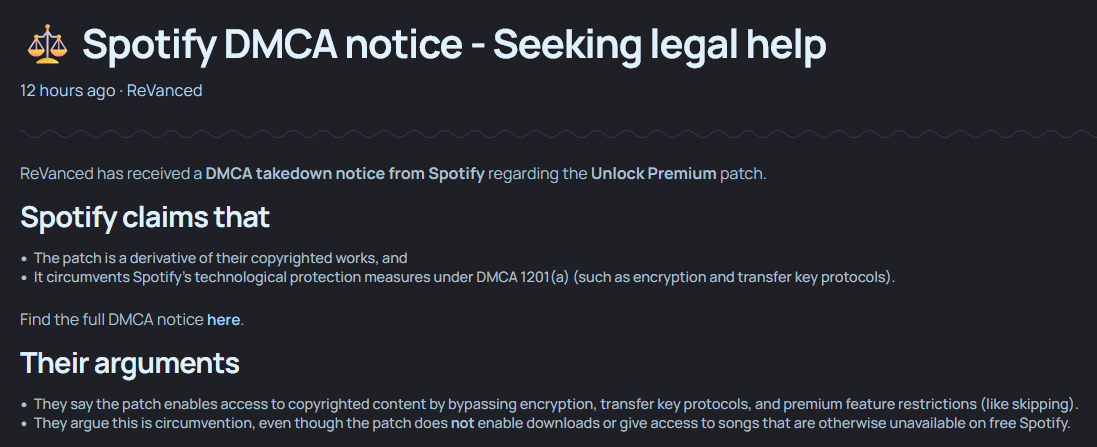Click the 'Find the full DMCA notice' sentence
Viewport: 1097px width, 447px height.
pyautogui.click(x=112, y=320)
